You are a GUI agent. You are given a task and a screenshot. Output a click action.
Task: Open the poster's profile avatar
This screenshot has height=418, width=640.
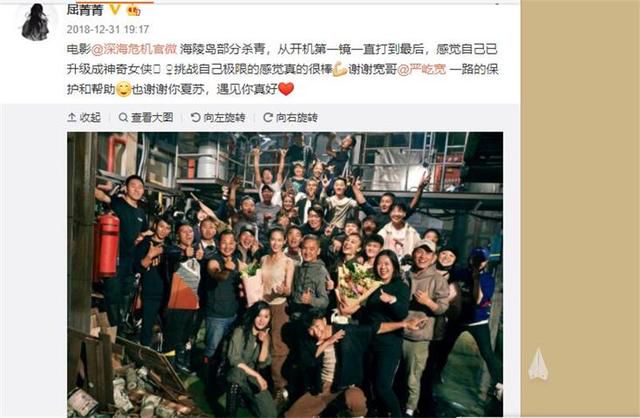(35, 21)
